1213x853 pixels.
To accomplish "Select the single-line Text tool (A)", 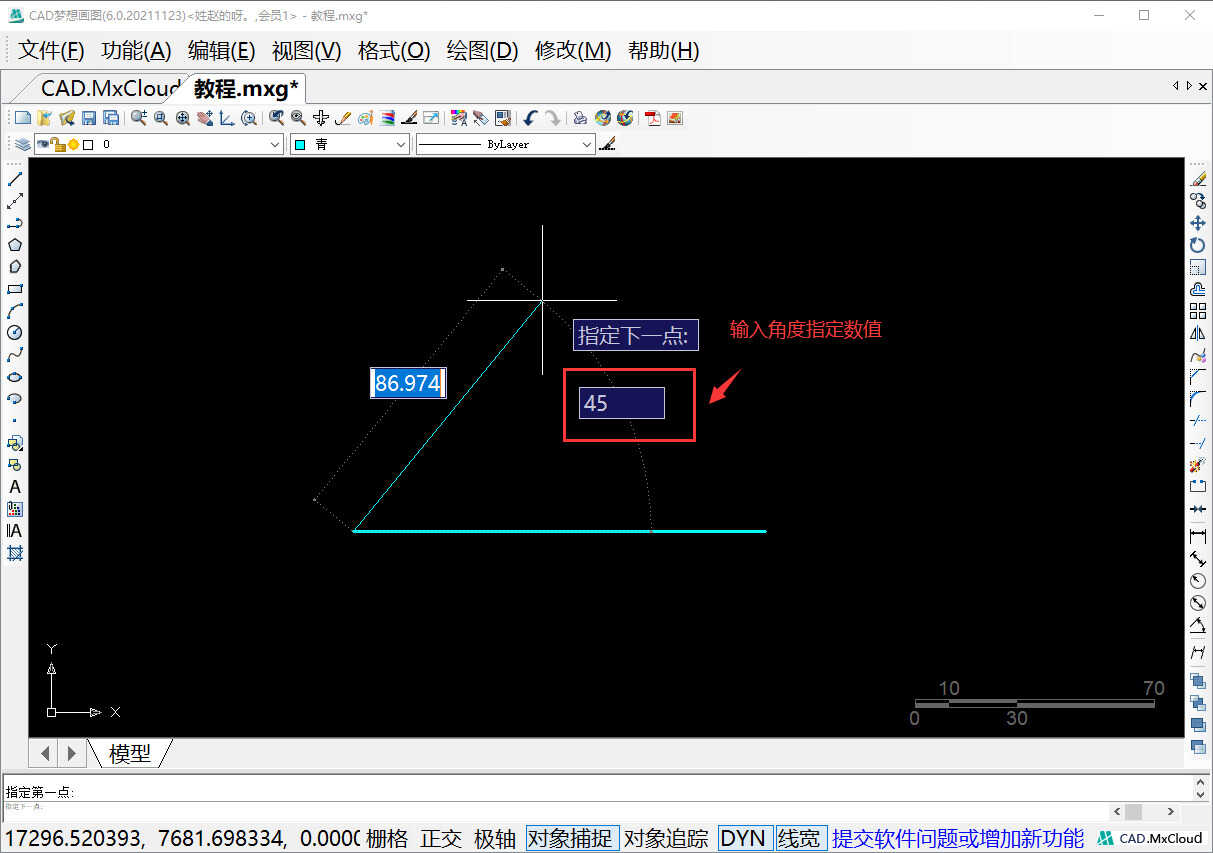I will [15, 487].
